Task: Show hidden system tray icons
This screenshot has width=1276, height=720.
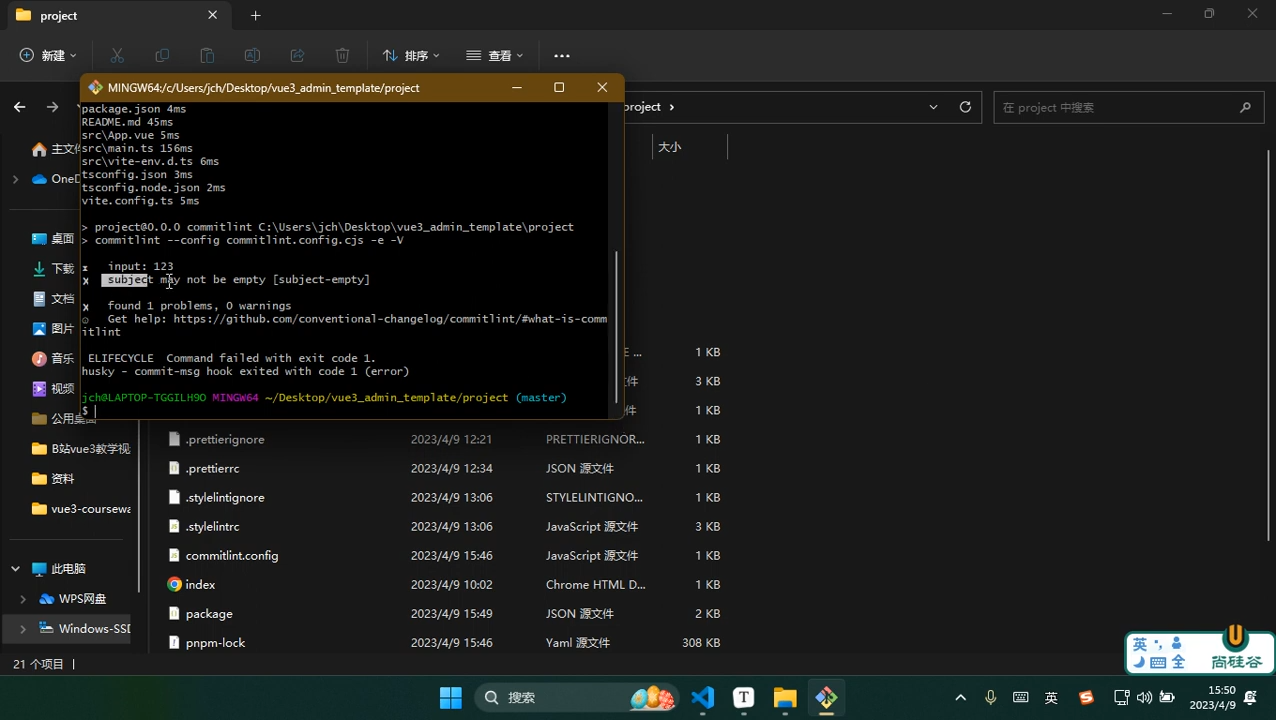Action: (x=961, y=697)
